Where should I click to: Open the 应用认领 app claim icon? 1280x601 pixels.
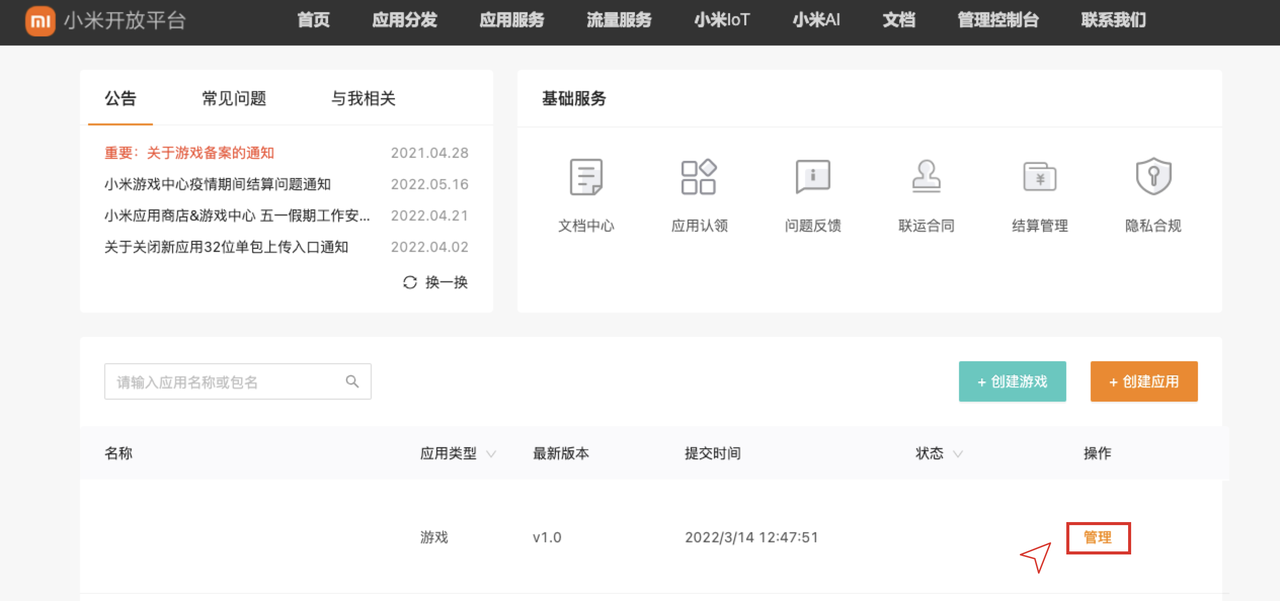(699, 178)
